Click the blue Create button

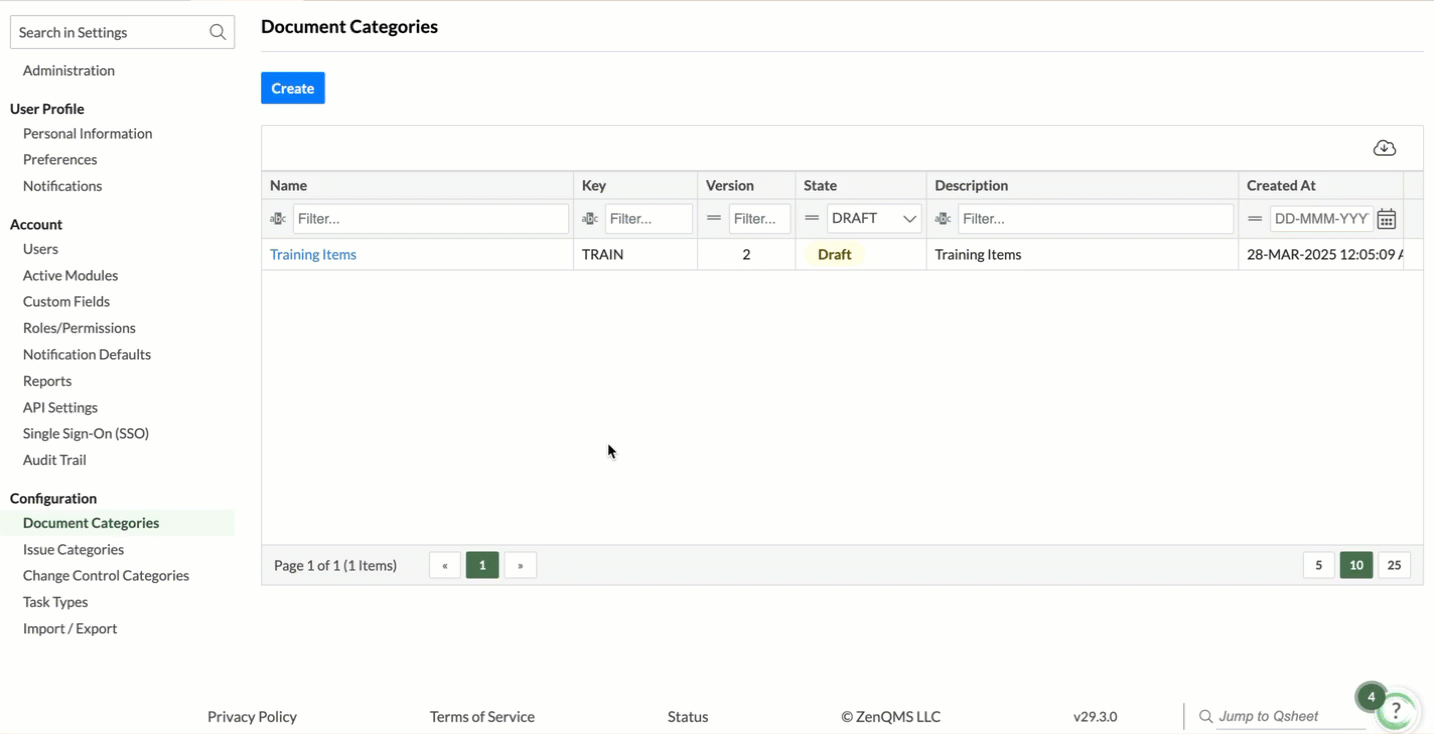pos(293,88)
